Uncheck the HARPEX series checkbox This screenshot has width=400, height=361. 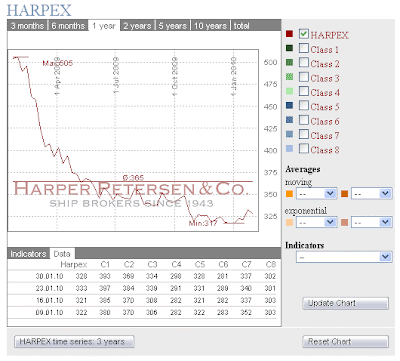tap(304, 34)
